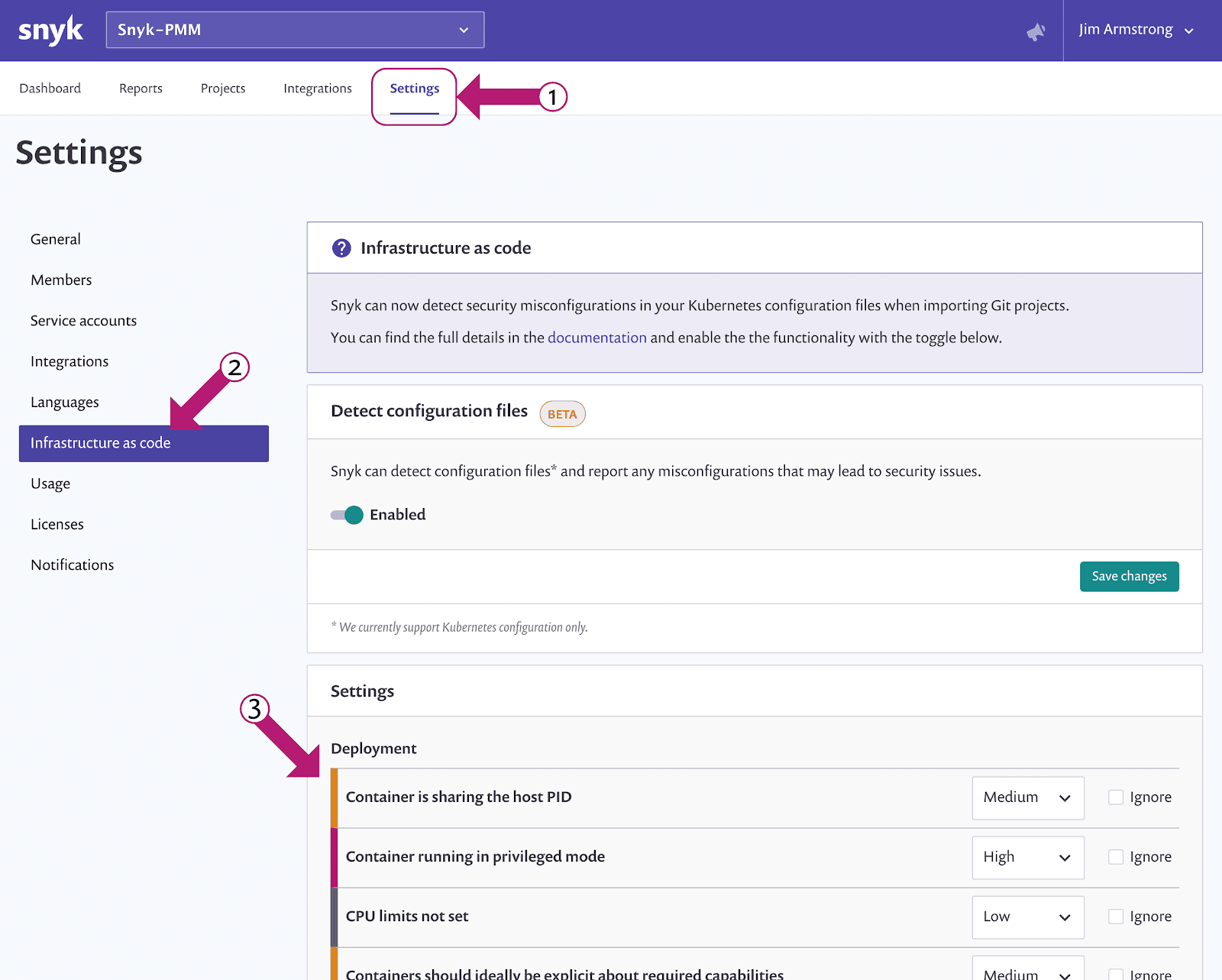Select Integrations in the settings sidebar
Image resolution: width=1222 pixels, height=980 pixels.
[x=70, y=361]
